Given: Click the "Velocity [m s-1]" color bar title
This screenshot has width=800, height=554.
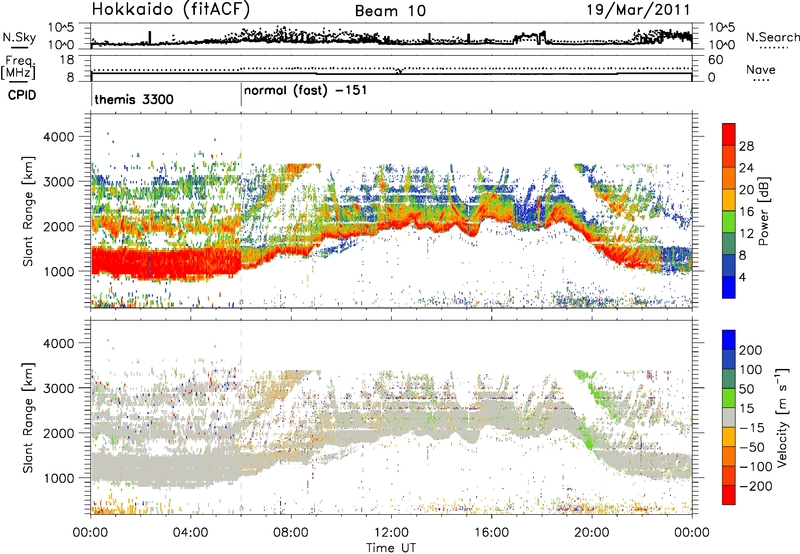Looking at the screenshot, I should pyautogui.click(x=783, y=417).
